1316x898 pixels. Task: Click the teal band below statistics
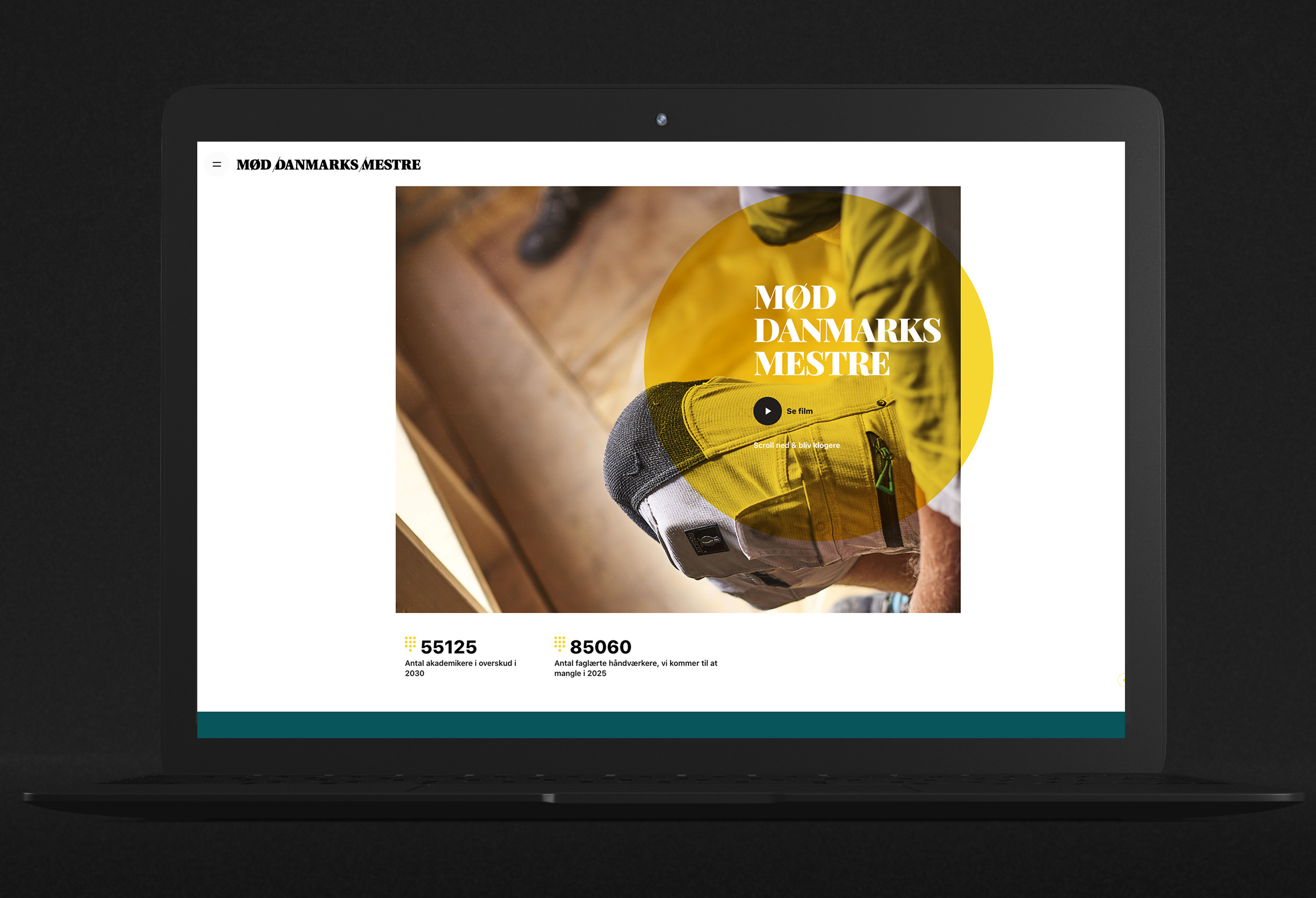click(x=661, y=725)
